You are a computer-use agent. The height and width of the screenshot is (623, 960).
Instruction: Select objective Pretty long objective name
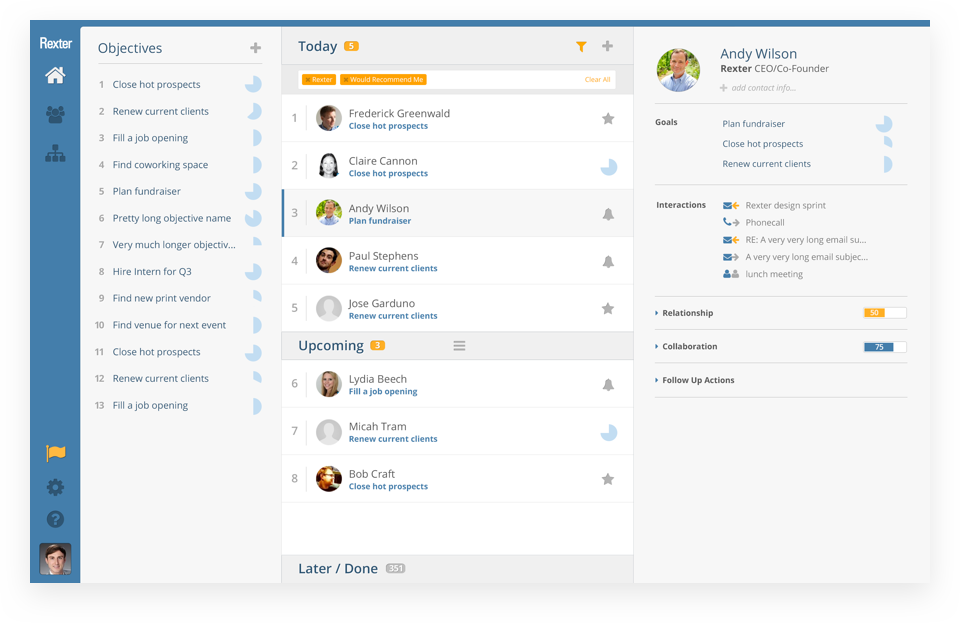[171, 218]
